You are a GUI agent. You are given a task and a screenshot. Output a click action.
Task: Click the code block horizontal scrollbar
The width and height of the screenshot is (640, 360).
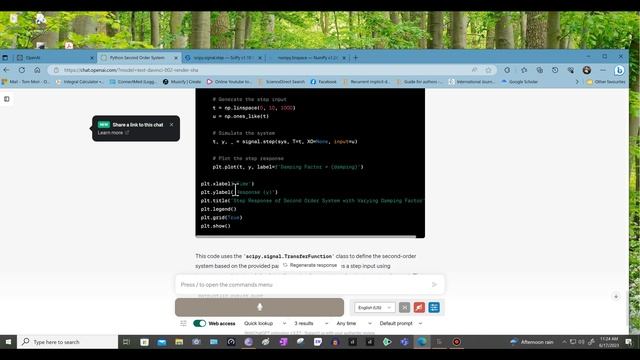tap(306, 236)
